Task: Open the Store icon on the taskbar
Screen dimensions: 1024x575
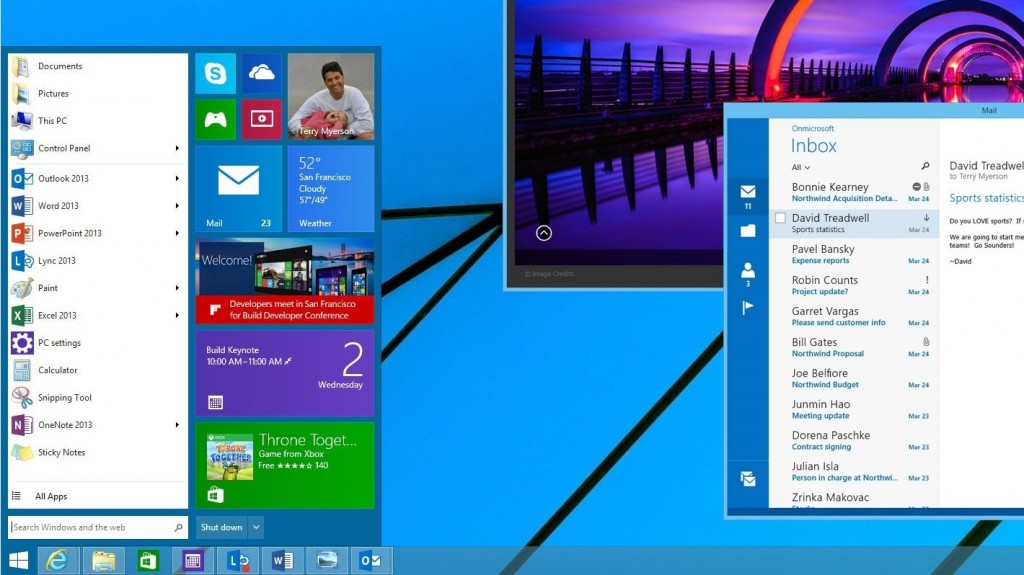Action: [x=148, y=561]
